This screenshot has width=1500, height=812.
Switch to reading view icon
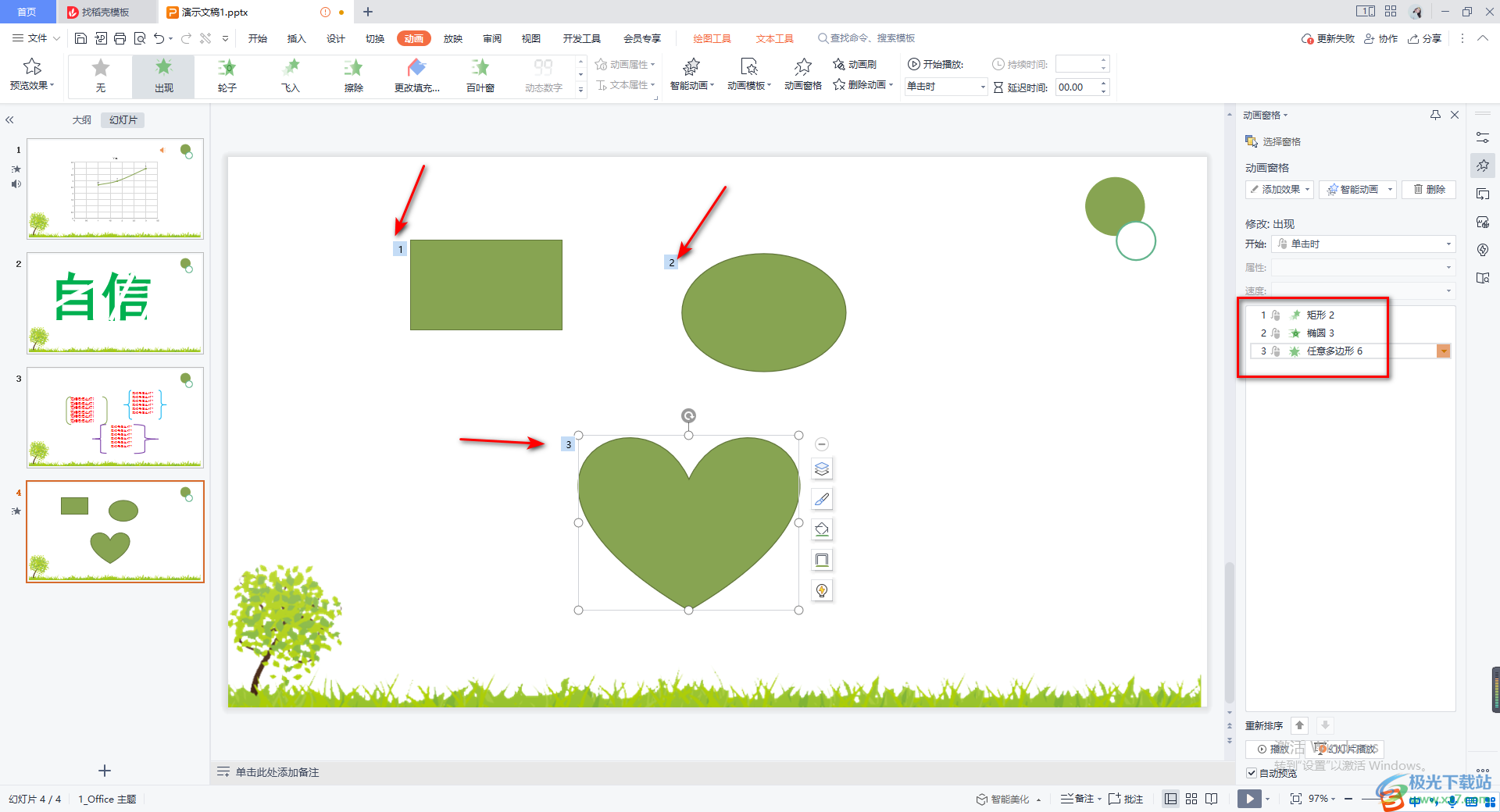click(x=1212, y=799)
